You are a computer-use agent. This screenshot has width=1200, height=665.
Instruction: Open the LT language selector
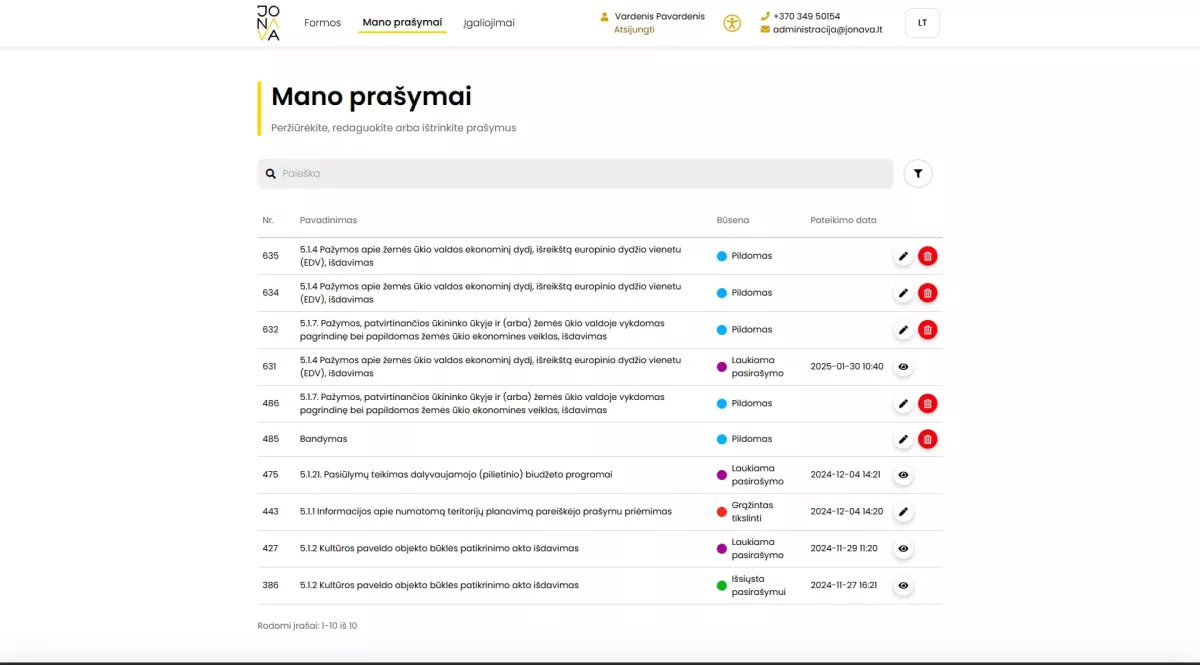click(921, 22)
